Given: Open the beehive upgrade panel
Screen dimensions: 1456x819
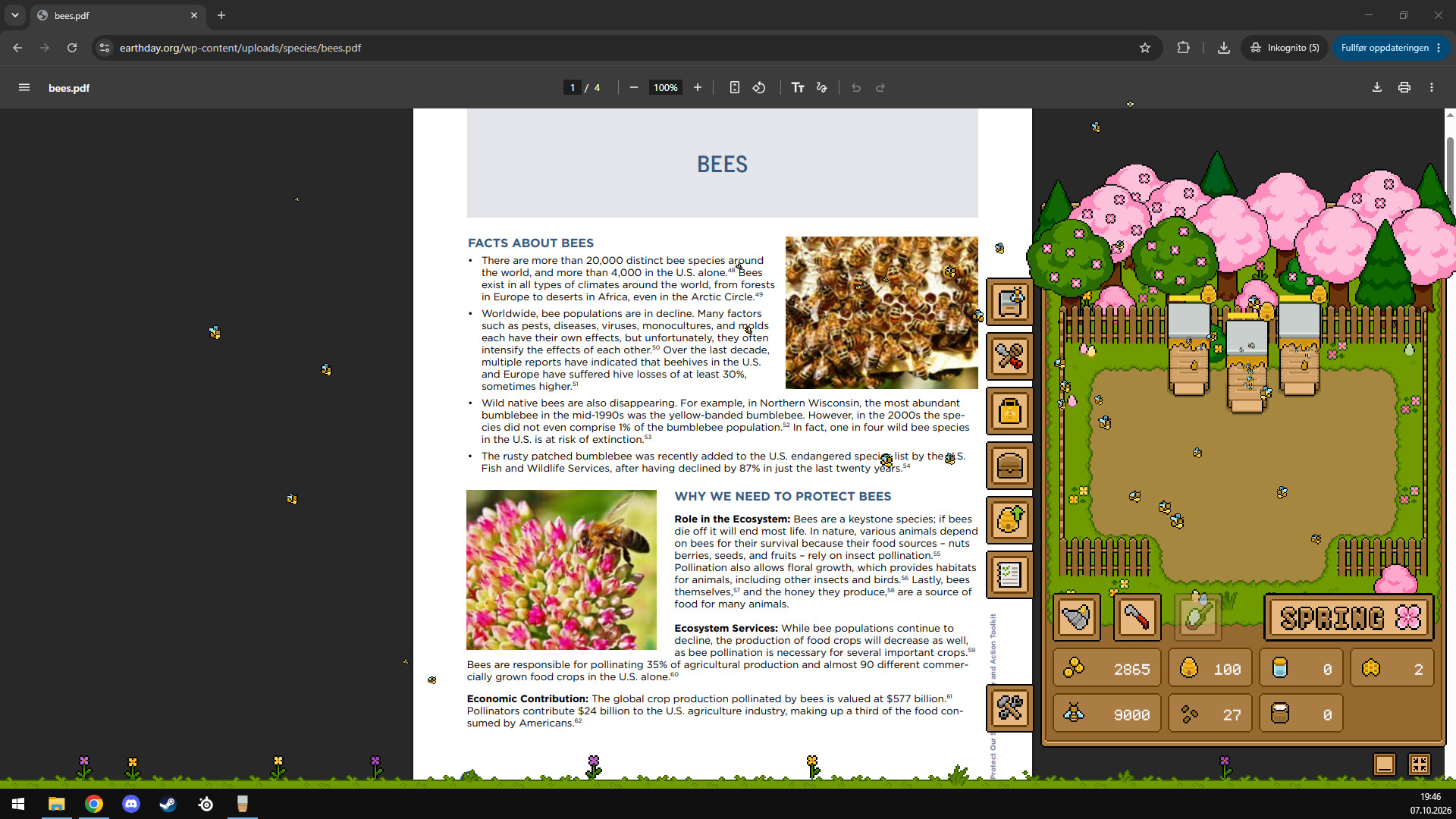Looking at the screenshot, I should pyautogui.click(x=1009, y=520).
